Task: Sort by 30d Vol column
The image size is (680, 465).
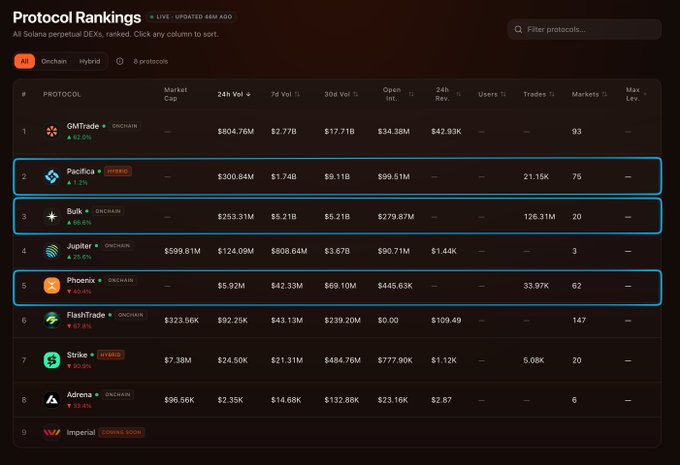Action: 341,94
